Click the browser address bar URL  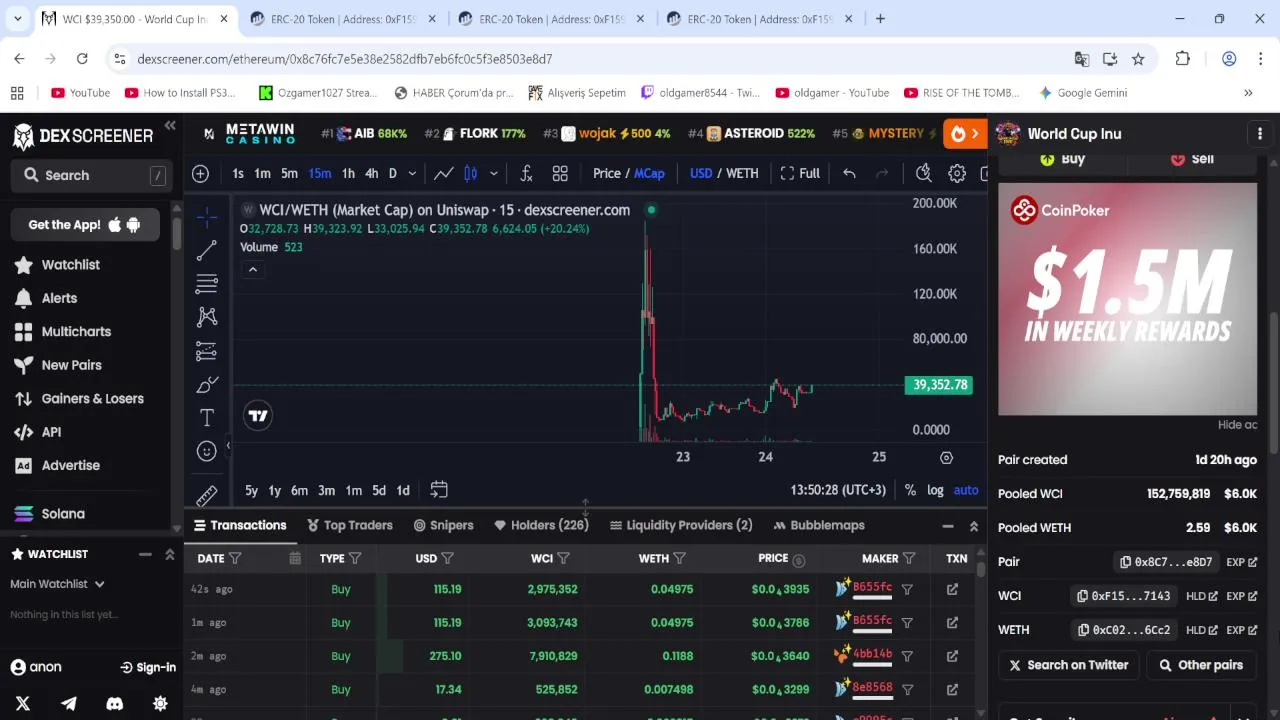(345, 59)
